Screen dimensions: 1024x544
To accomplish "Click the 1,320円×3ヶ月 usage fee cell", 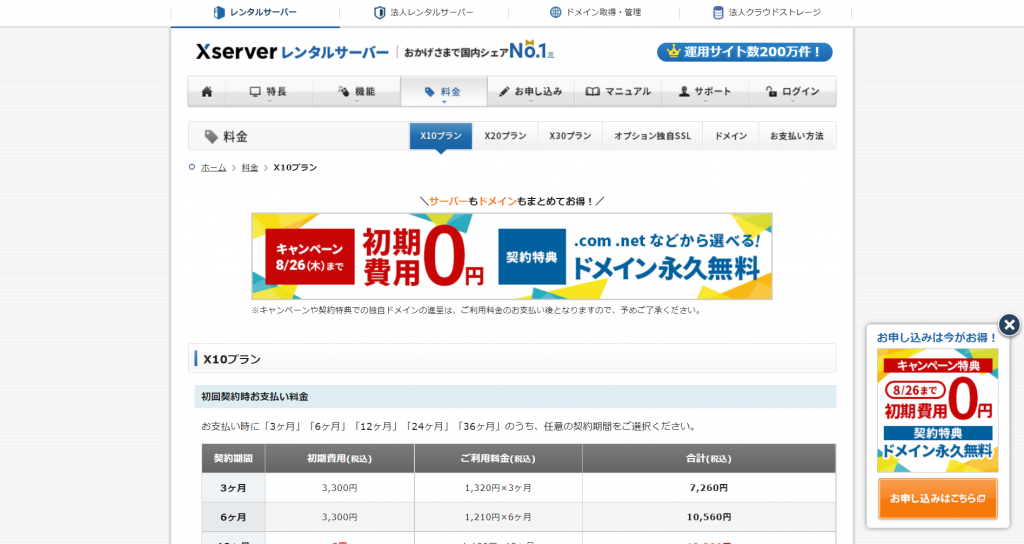I will 498,488.
